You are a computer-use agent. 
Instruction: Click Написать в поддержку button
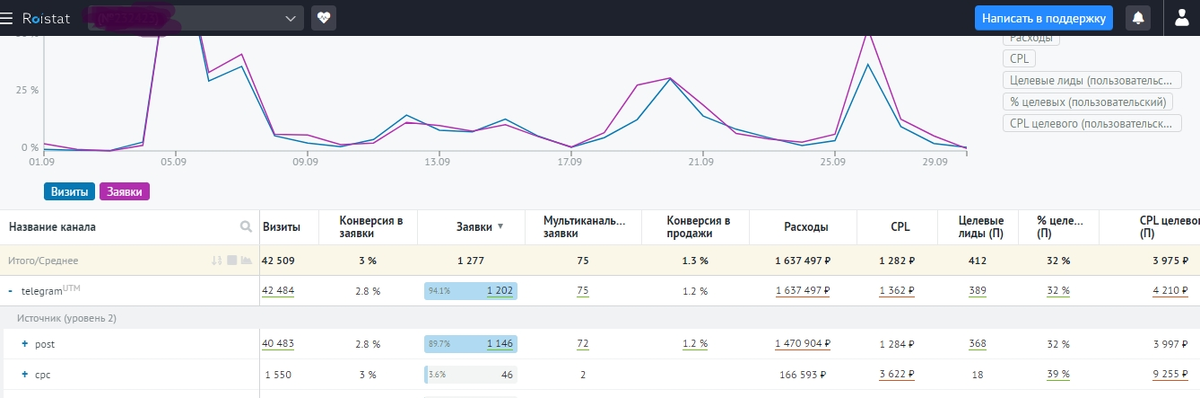click(x=1044, y=18)
